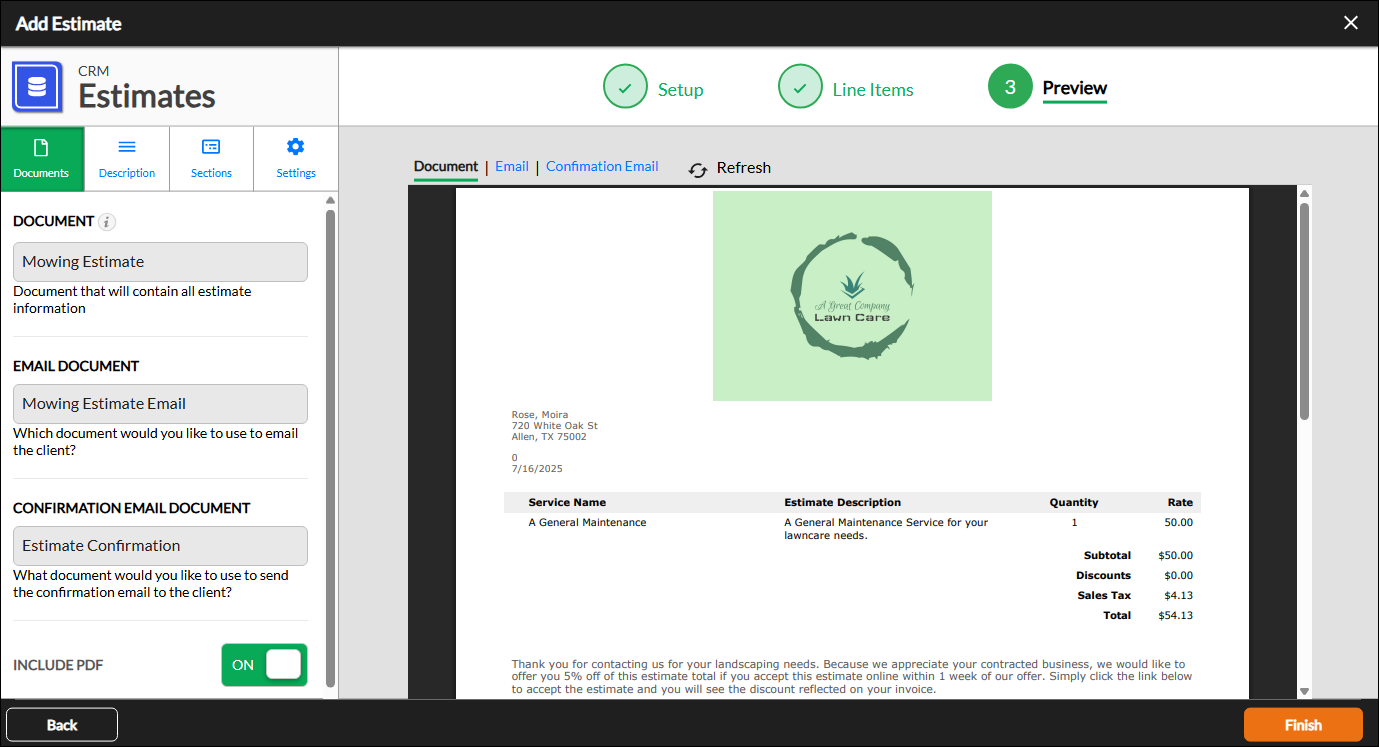Click the preview vertical scrollbar thumb
Image resolution: width=1379 pixels, height=747 pixels.
[1304, 311]
